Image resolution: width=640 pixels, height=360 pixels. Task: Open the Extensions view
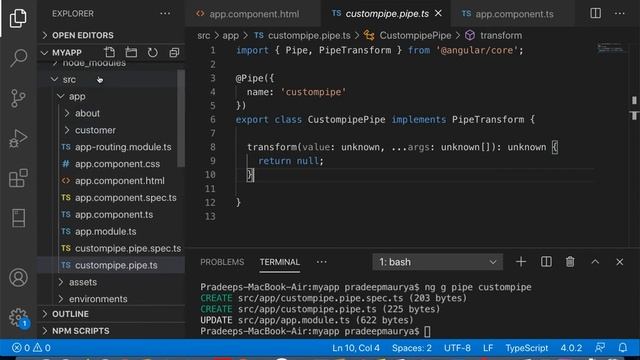18,178
